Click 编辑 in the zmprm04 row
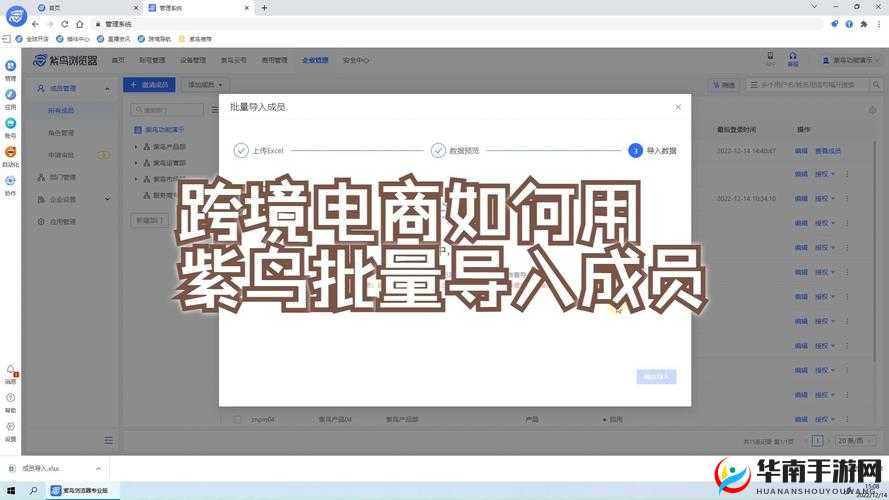This screenshot has height=500, width=889. tap(801, 420)
